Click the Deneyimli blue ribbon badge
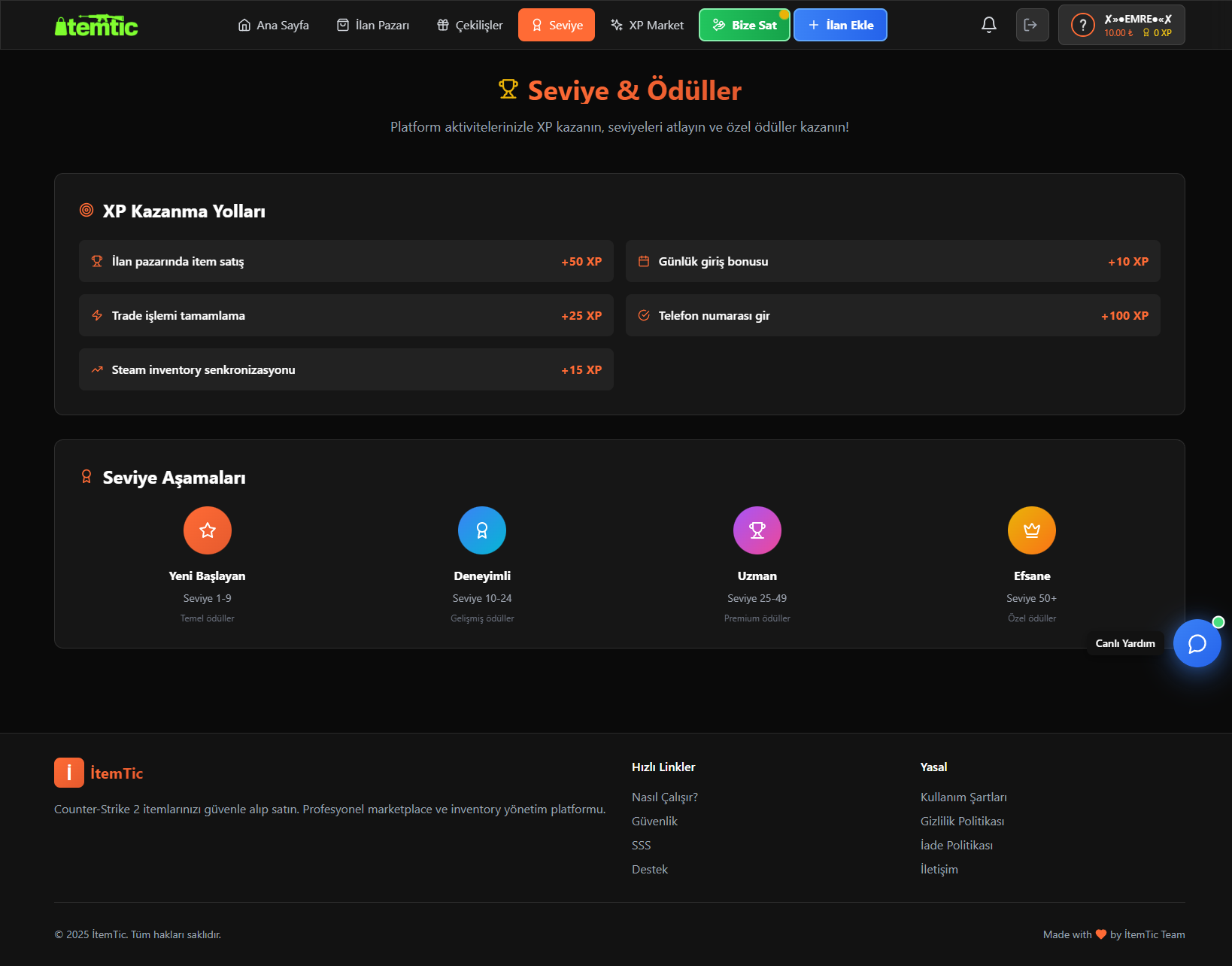The width and height of the screenshot is (1232, 966). click(x=482, y=530)
